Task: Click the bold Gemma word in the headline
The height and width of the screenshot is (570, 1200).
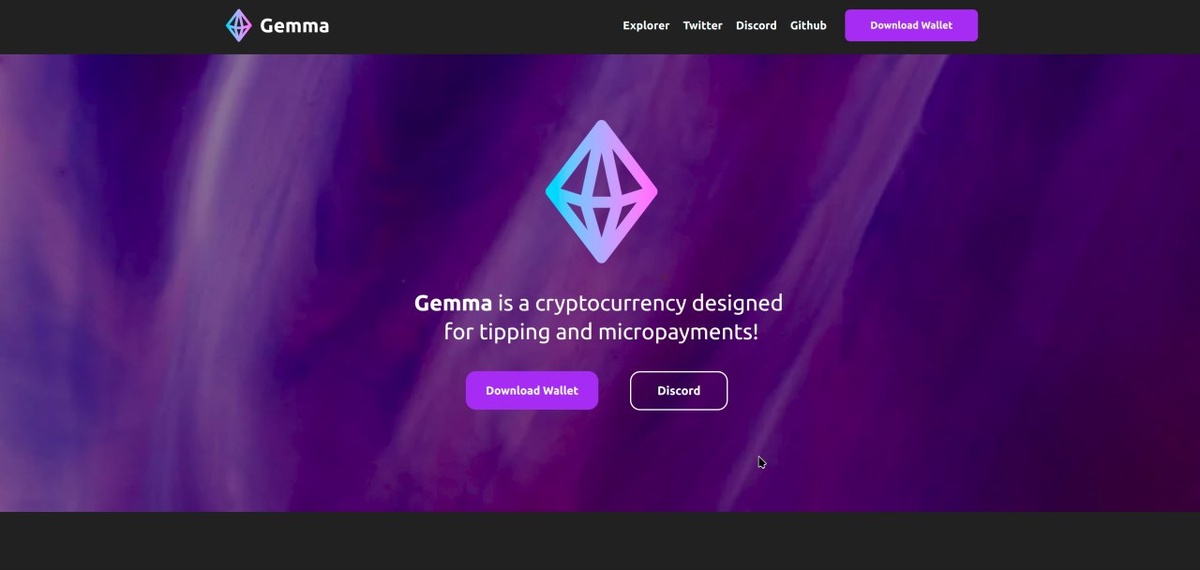Action: (453, 302)
